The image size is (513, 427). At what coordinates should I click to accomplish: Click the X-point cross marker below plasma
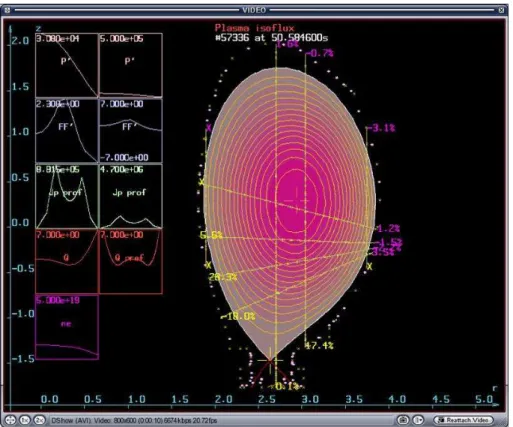tap(270, 360)
